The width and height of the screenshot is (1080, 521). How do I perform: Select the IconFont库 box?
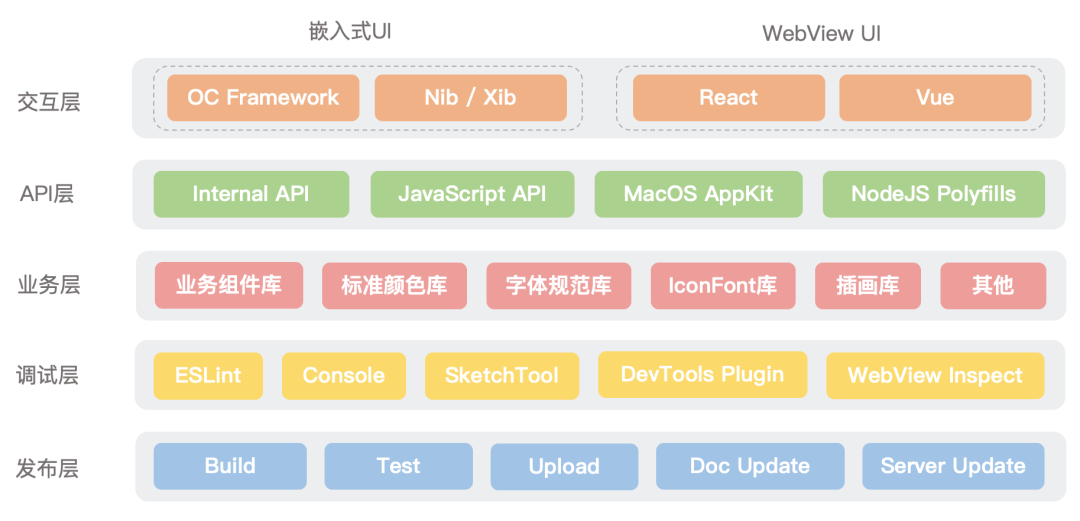pyautogui.click(x=723, y=285)
